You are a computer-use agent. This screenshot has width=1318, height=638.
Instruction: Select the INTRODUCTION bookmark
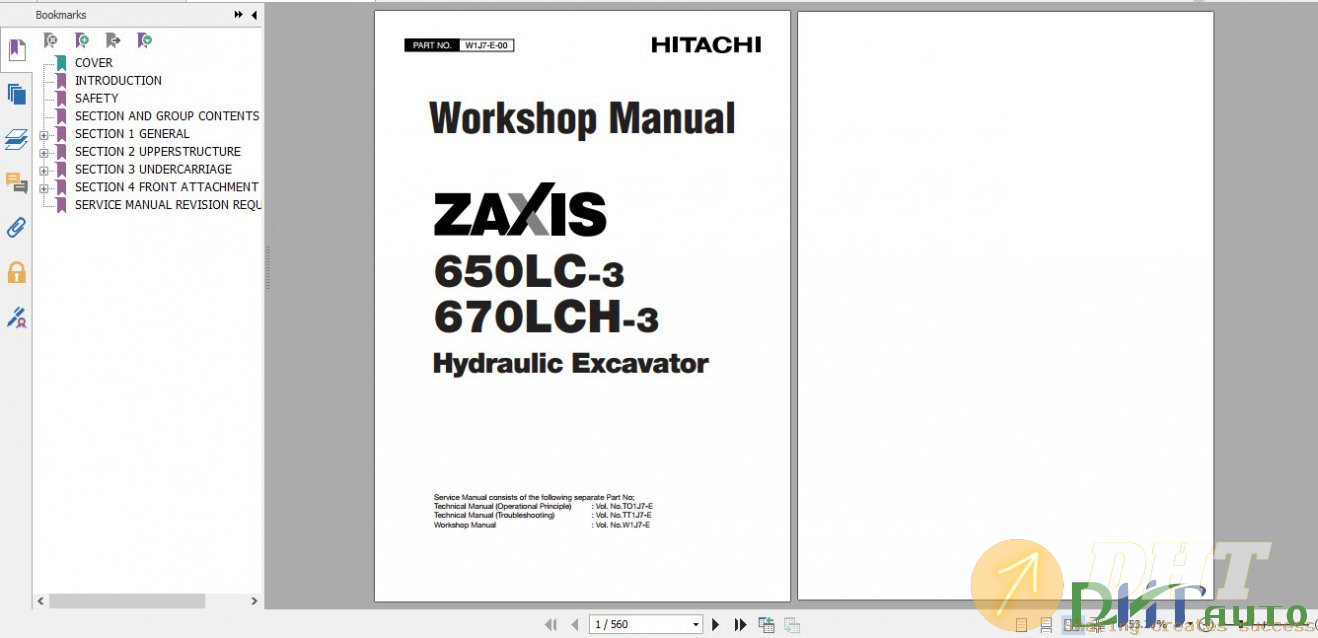pyautogui.click(x=118, y=81)
